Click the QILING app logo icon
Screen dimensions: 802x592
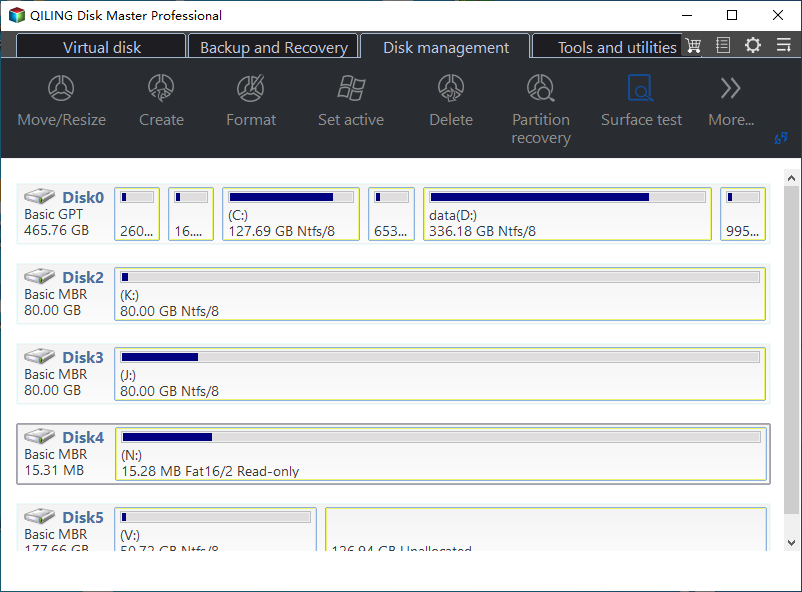pyautogui.click(x=16, y=15)
